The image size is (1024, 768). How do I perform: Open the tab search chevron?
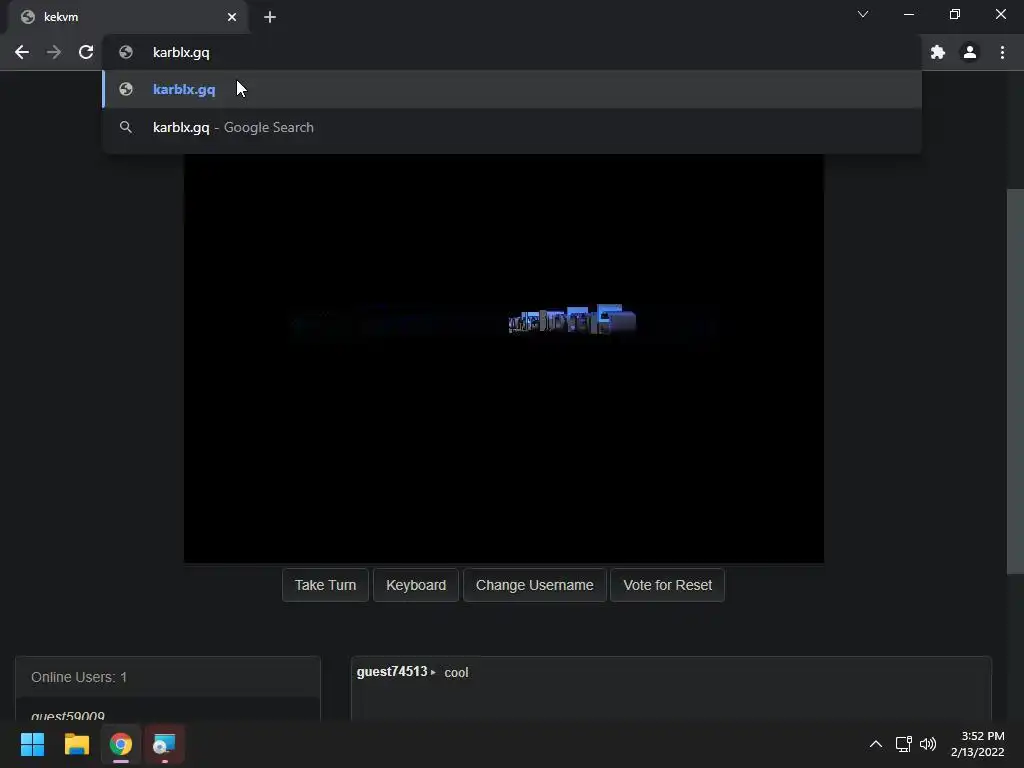863,14
